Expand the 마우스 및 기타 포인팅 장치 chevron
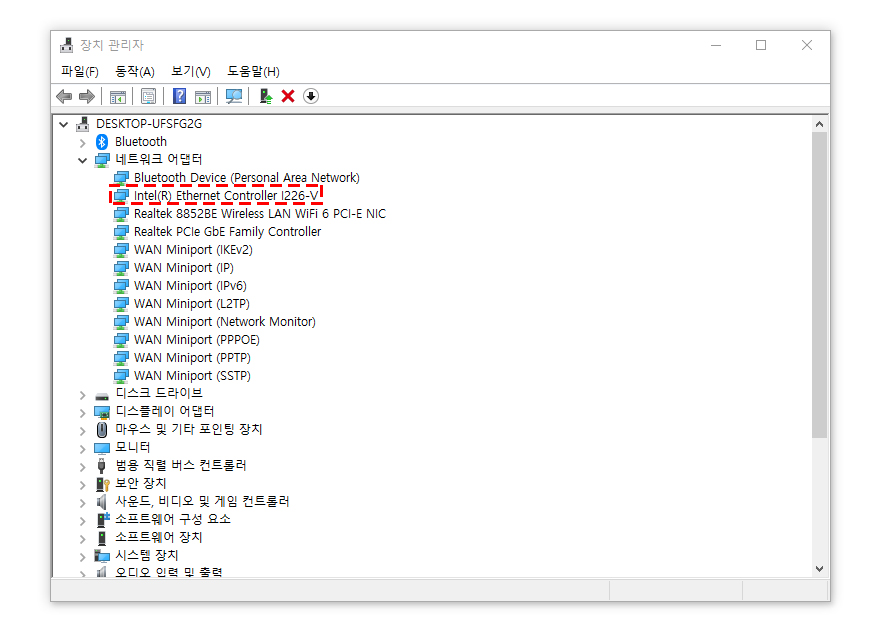The width and height of the screenshot is (880, 630). tap(82, 431)
